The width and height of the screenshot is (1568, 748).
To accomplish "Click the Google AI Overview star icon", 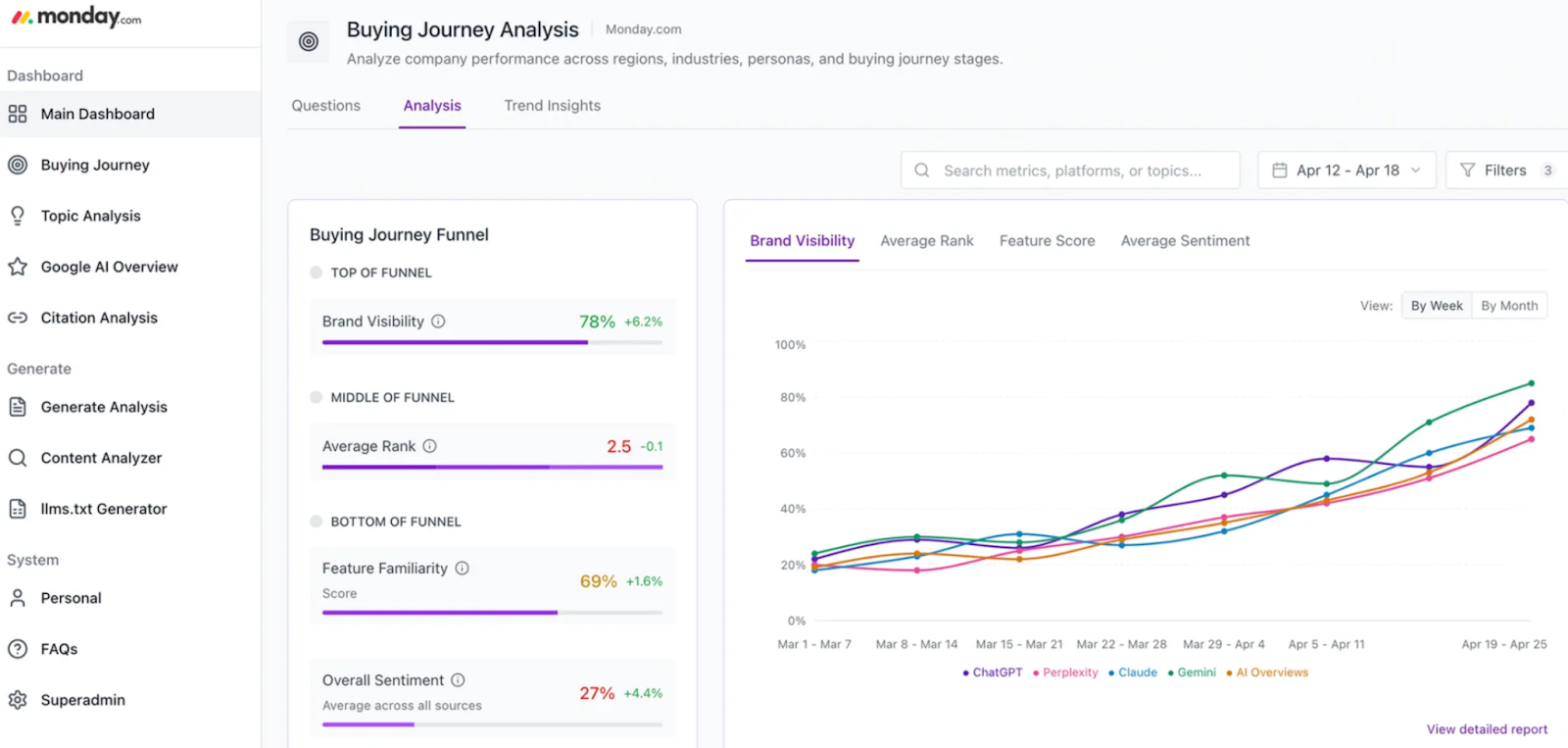I will [18, 267].
